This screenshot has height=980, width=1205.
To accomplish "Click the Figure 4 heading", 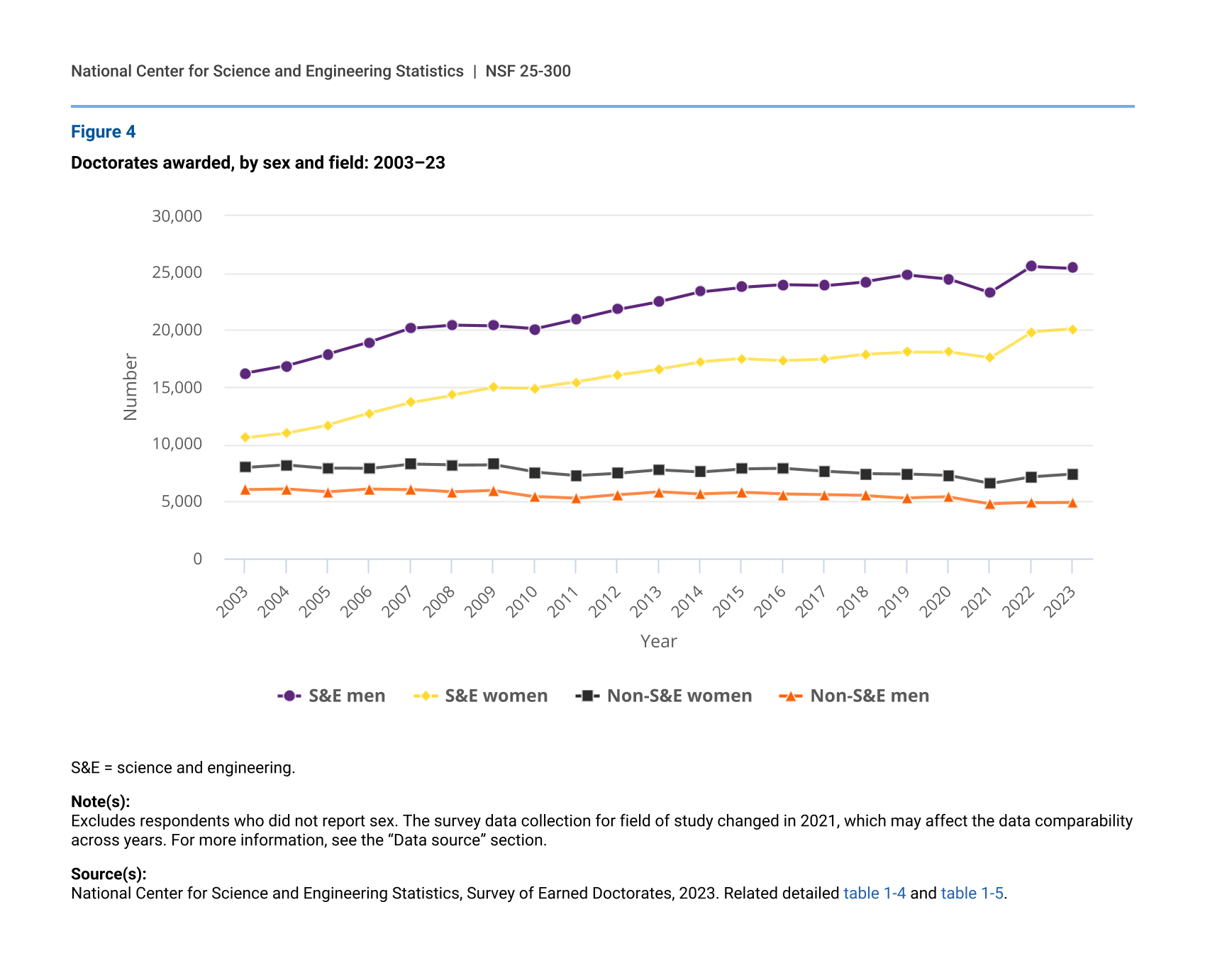I will point(103,132).
